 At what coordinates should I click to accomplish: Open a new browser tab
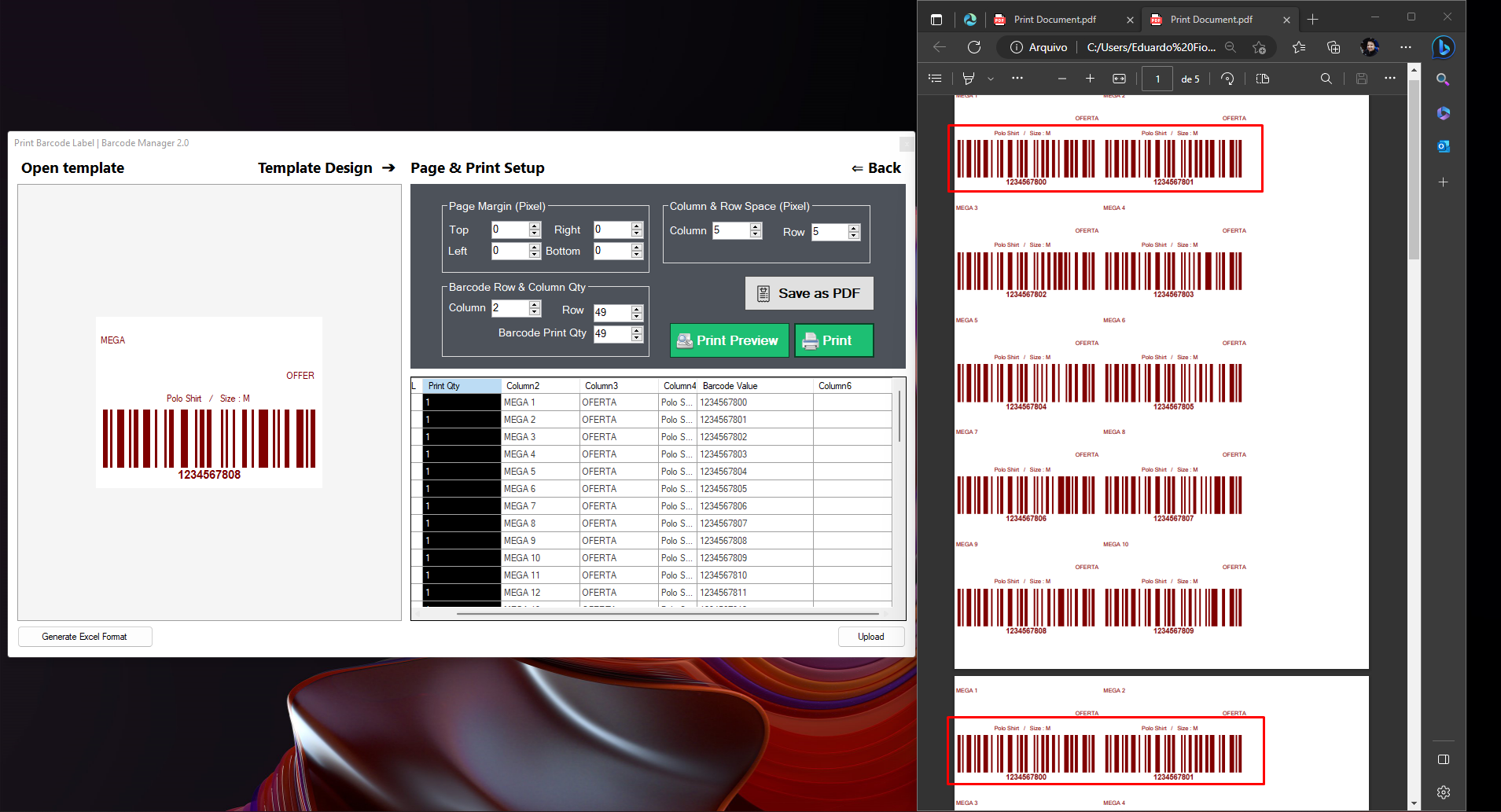(1312, 20)
